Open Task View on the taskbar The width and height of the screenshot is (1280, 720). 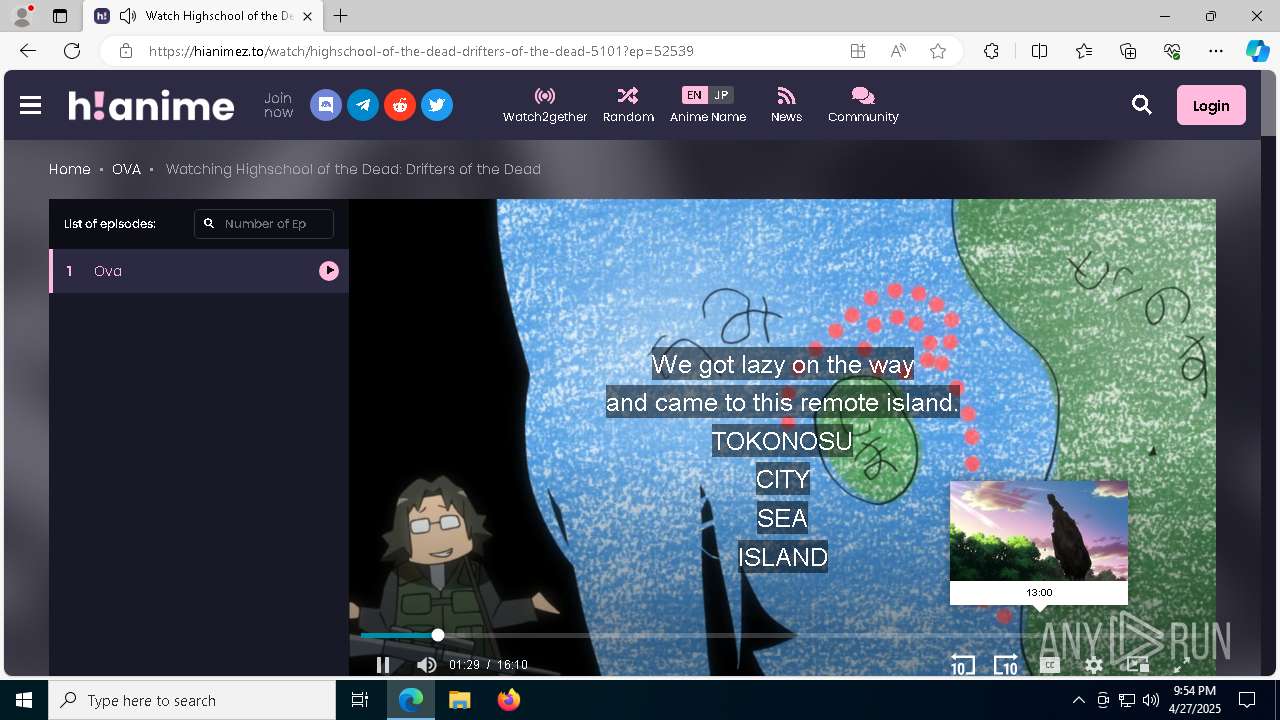click(x=360, y=700)
